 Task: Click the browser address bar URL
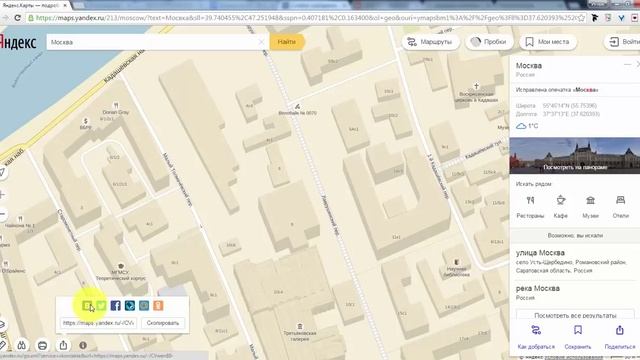(x=305, y=18)
